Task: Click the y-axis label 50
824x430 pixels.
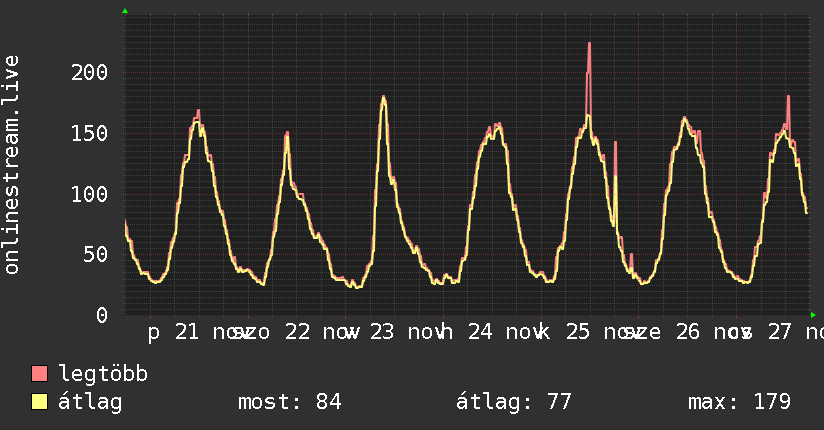Action: click(x=96, y=255)
